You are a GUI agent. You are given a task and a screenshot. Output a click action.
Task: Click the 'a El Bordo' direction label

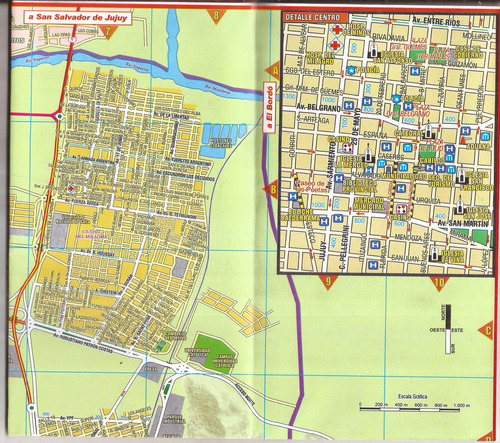(x=269, y=107)
